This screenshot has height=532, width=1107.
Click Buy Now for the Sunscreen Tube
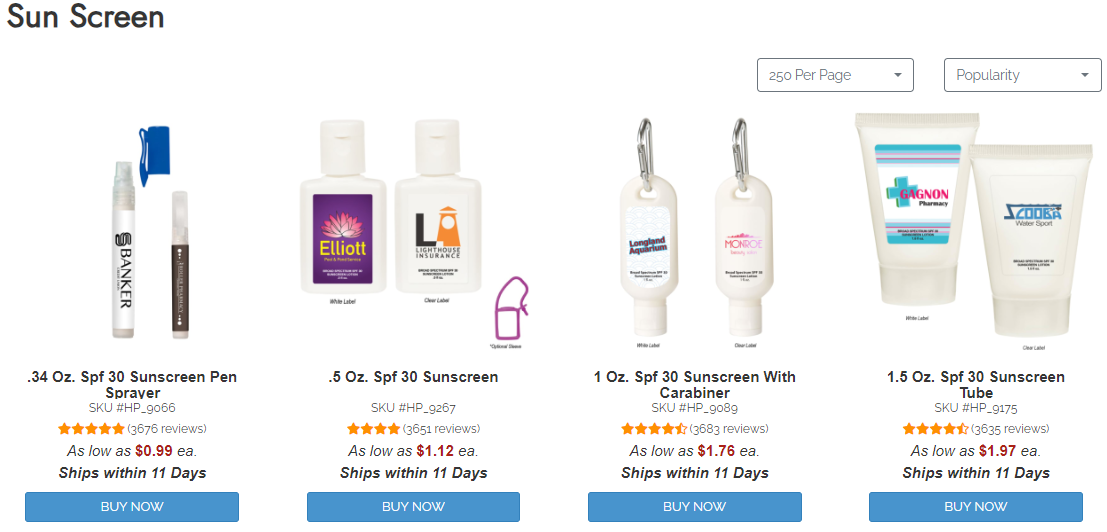coord(976,507)
